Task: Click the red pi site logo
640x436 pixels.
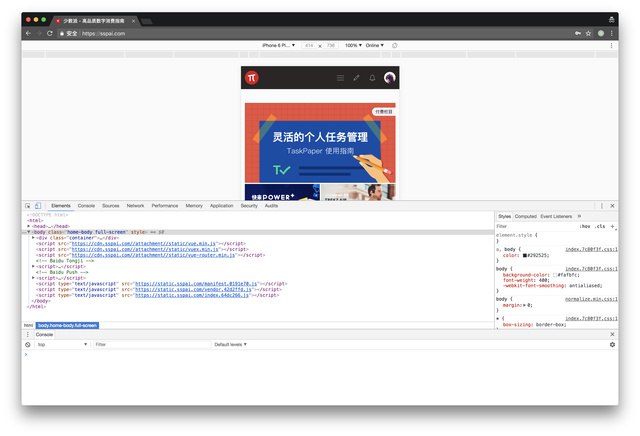Action: [x=251, y=78]
